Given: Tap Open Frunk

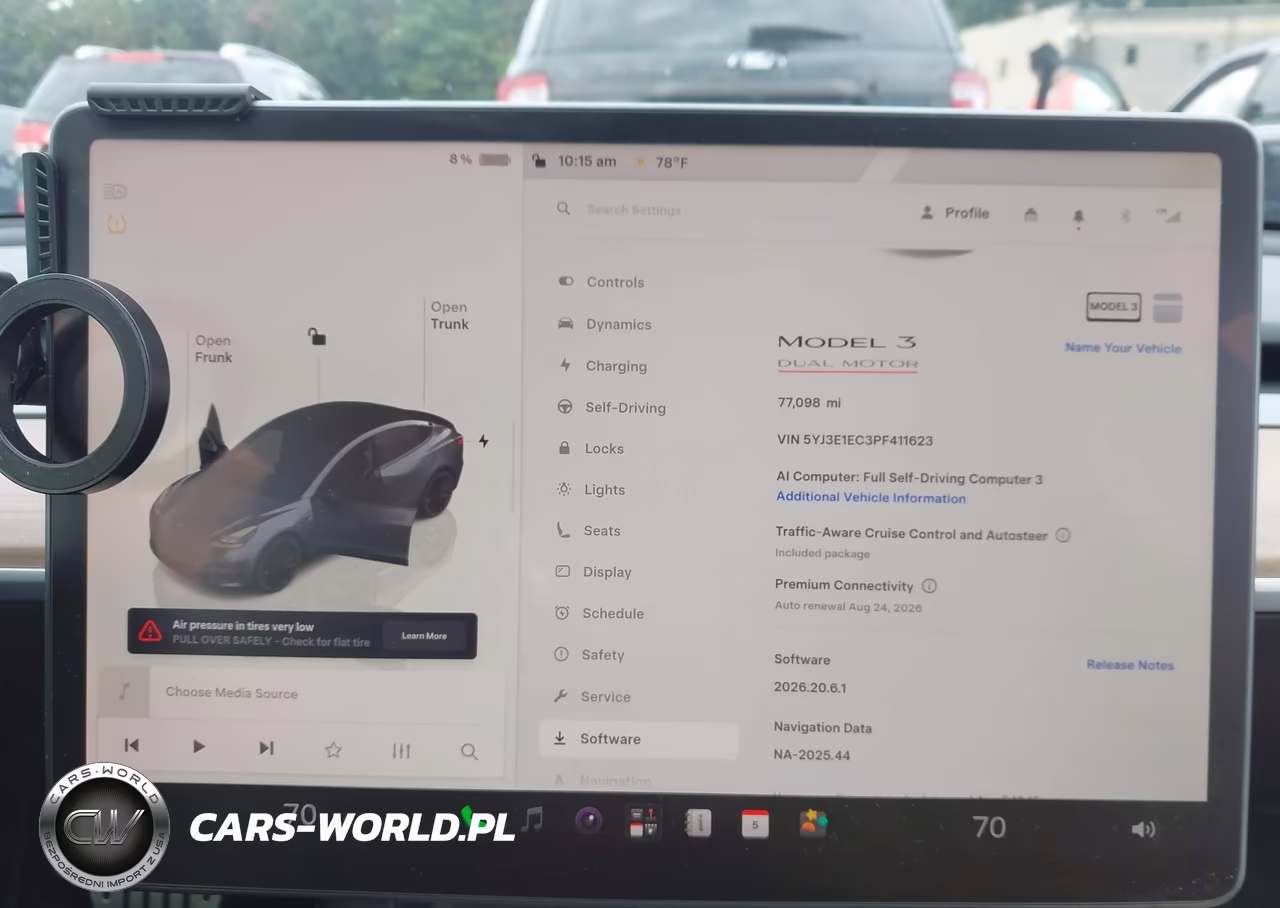Looking at the screenshot, I should click(x=213, y=349).
